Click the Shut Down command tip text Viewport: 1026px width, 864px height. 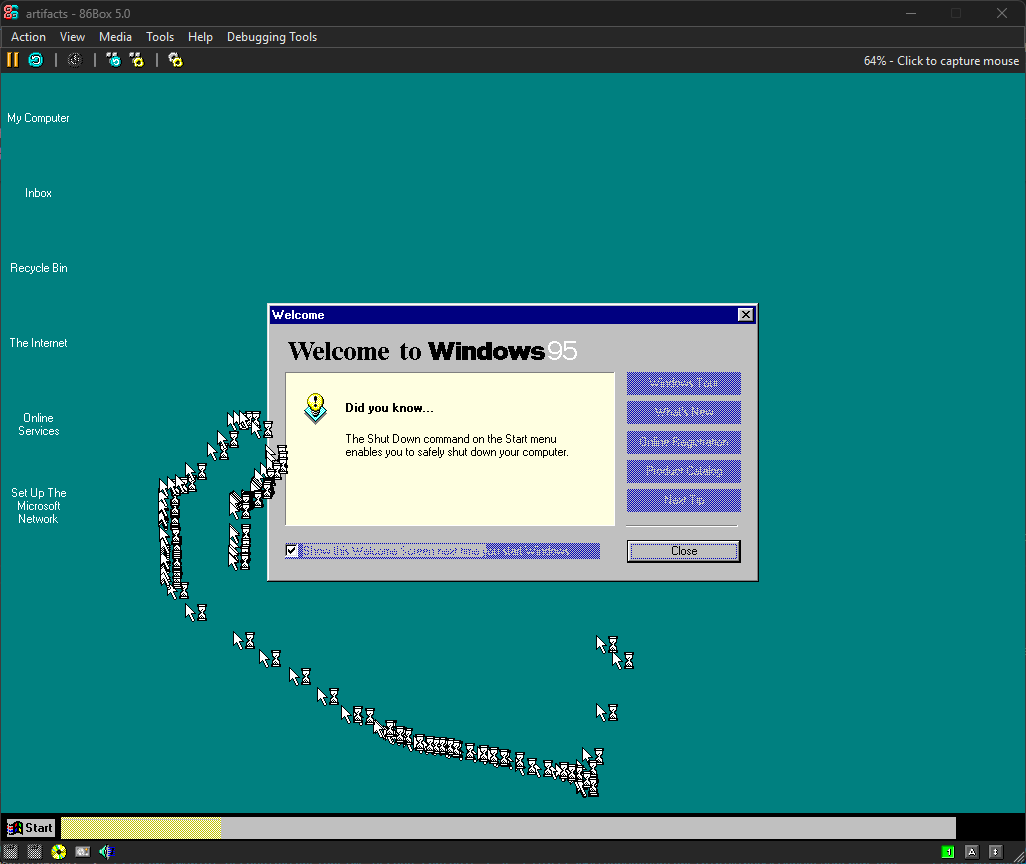pos(457,445)
